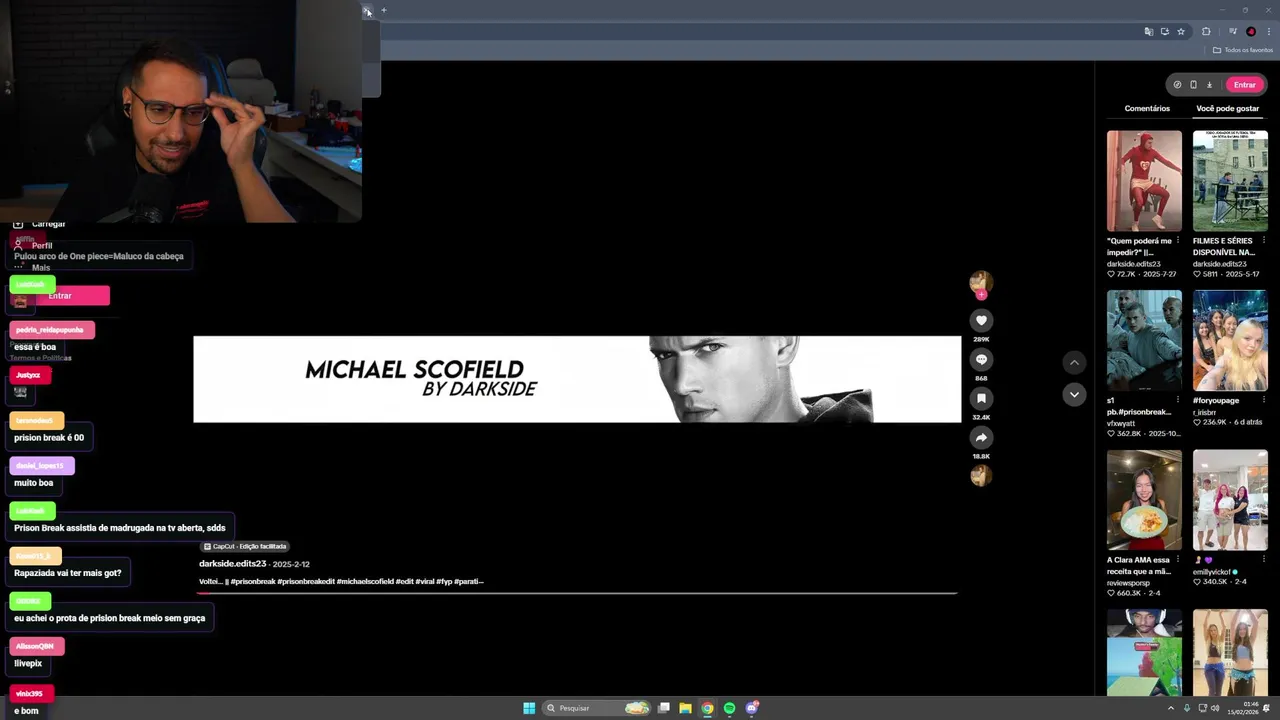Open the red costume "Quem poderá me impedir?" video
Viewport: 1280px width, 720px height.
[1144, 181]
